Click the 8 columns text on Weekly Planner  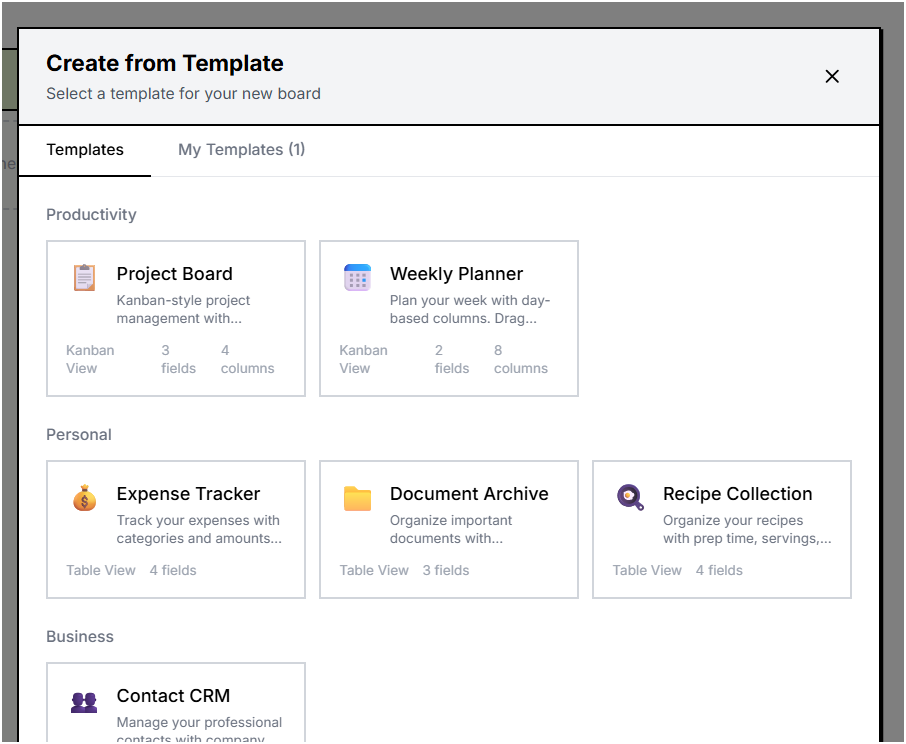(520, 359)
